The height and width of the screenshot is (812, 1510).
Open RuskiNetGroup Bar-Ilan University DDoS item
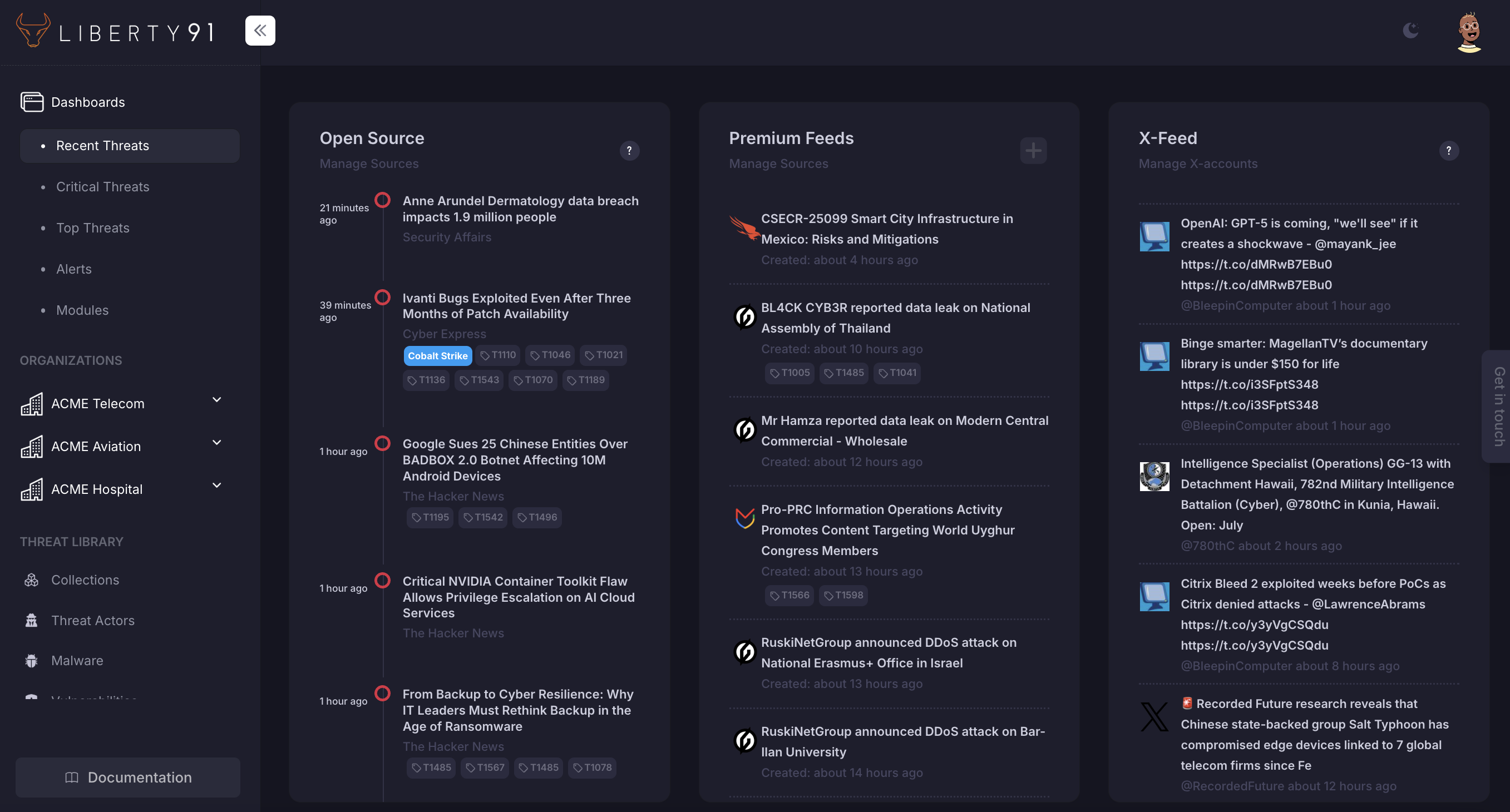[902, 742]
